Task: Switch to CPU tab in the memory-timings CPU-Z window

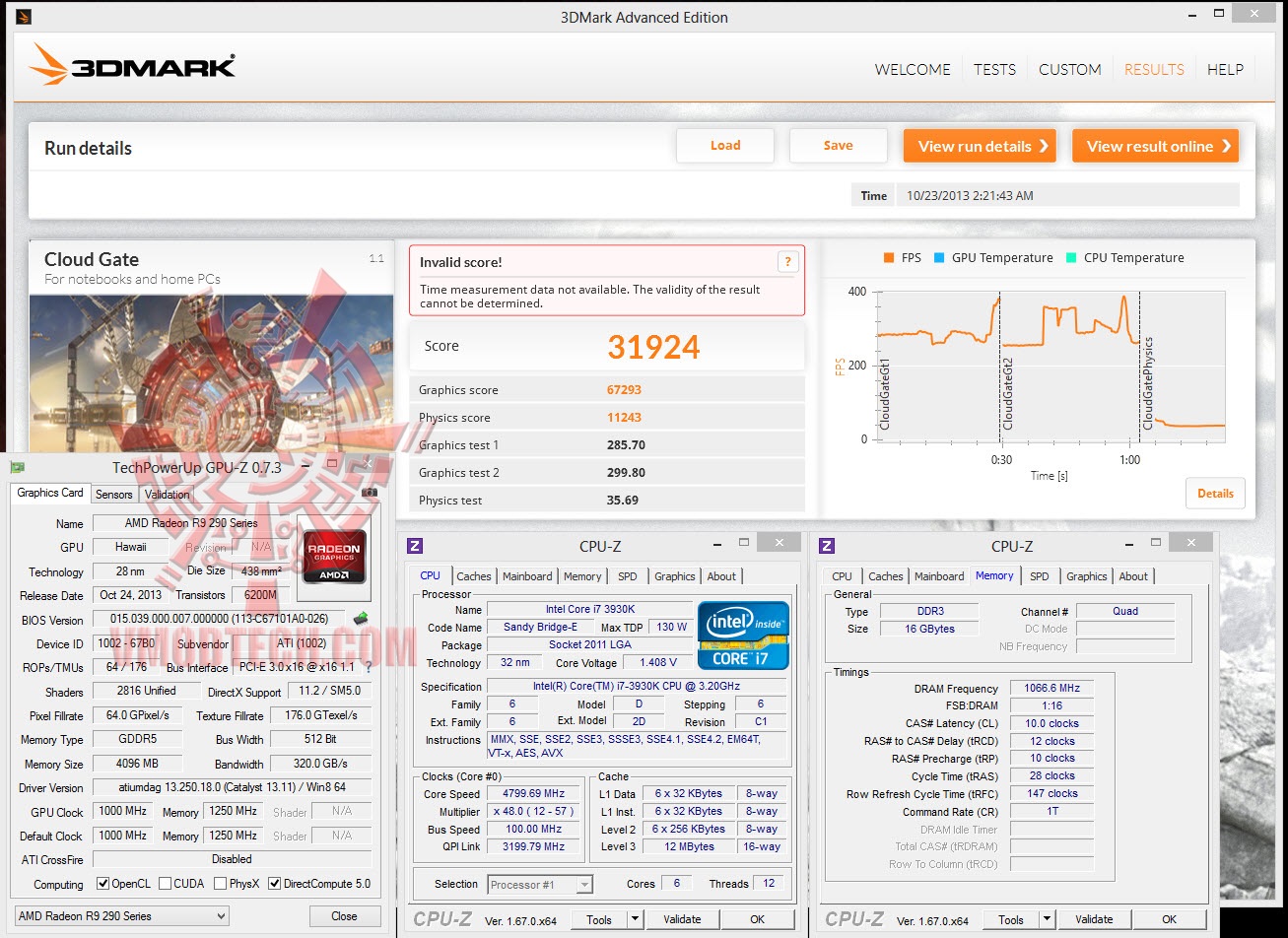Action: tap(842, 576)
